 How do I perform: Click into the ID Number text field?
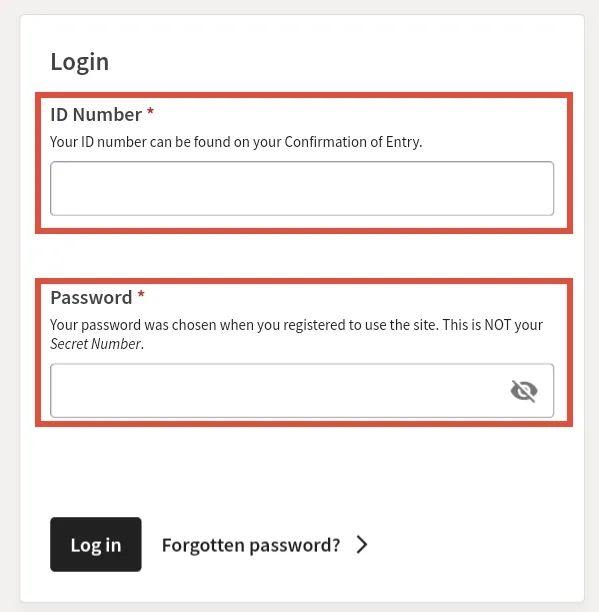302,189
